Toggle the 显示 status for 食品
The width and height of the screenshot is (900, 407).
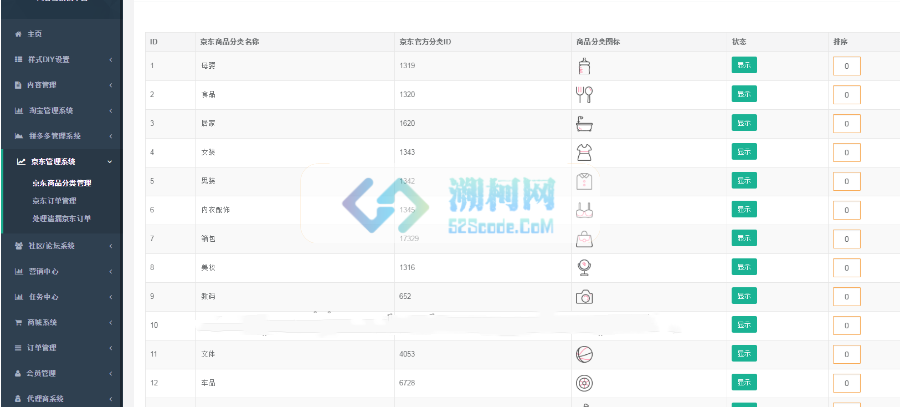point(744,94)
